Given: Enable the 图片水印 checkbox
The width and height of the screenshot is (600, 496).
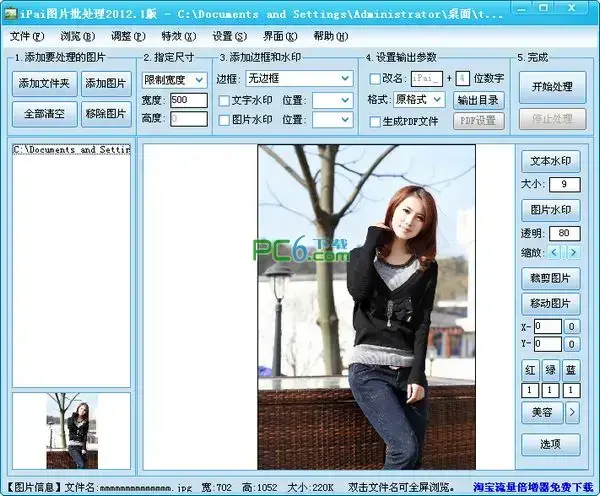Looking at the screenshot, I should point(224,120).
